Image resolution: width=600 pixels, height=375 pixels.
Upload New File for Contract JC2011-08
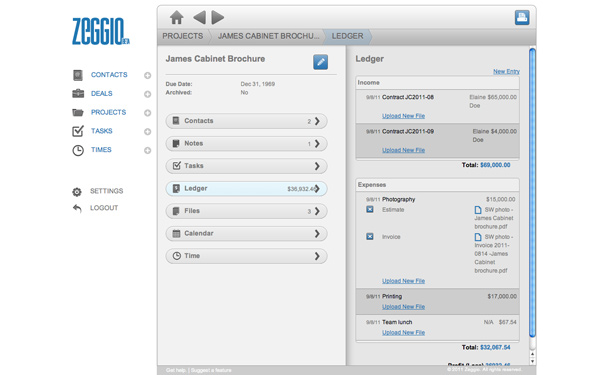(x=403, y=116)
